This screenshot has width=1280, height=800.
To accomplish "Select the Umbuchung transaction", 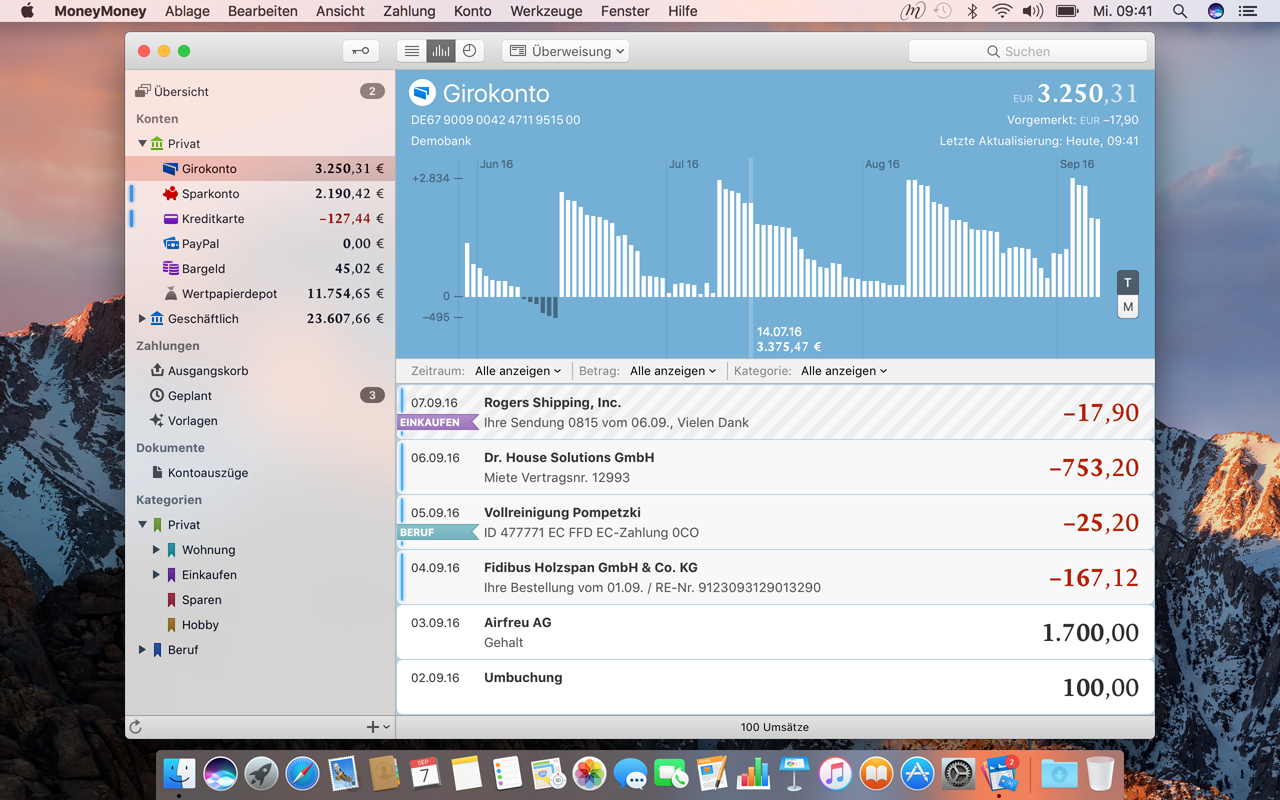I will coord(775,687).
